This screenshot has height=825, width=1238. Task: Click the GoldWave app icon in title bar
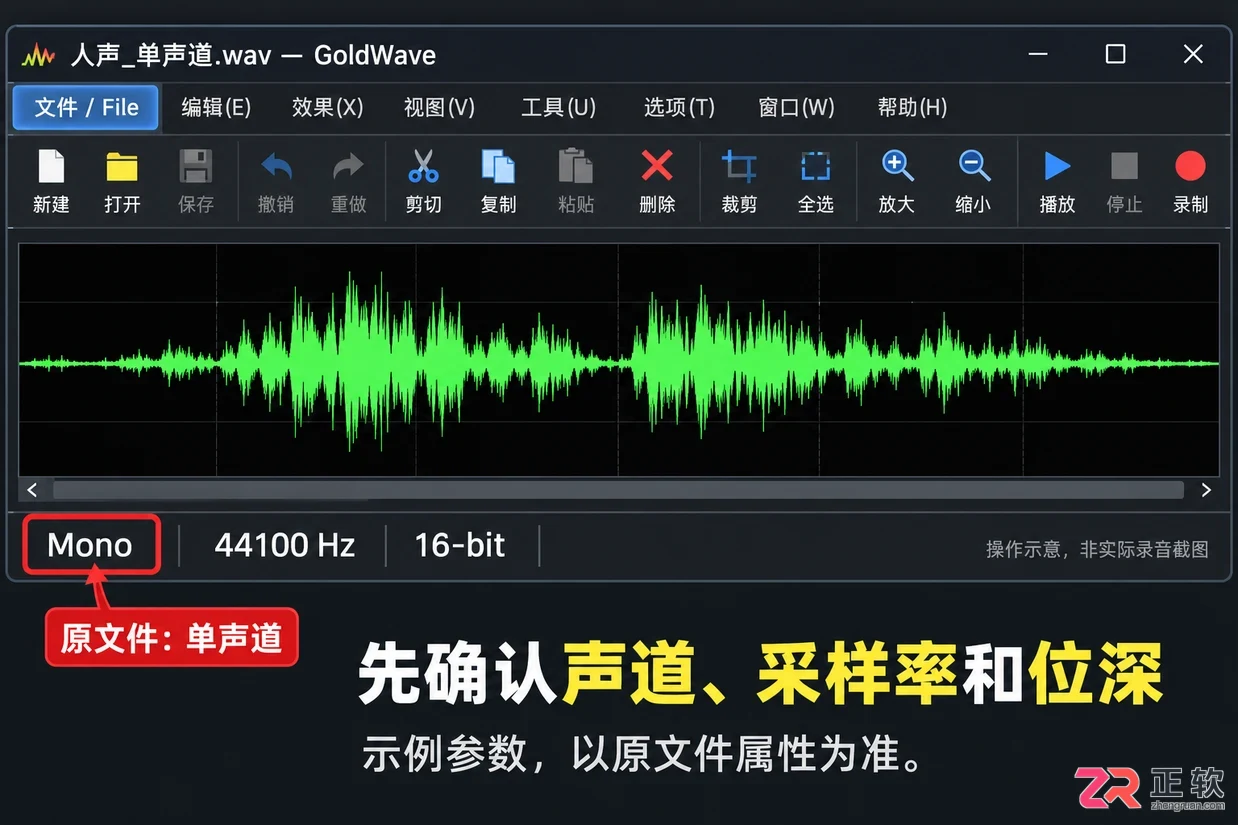coord(39,54)
